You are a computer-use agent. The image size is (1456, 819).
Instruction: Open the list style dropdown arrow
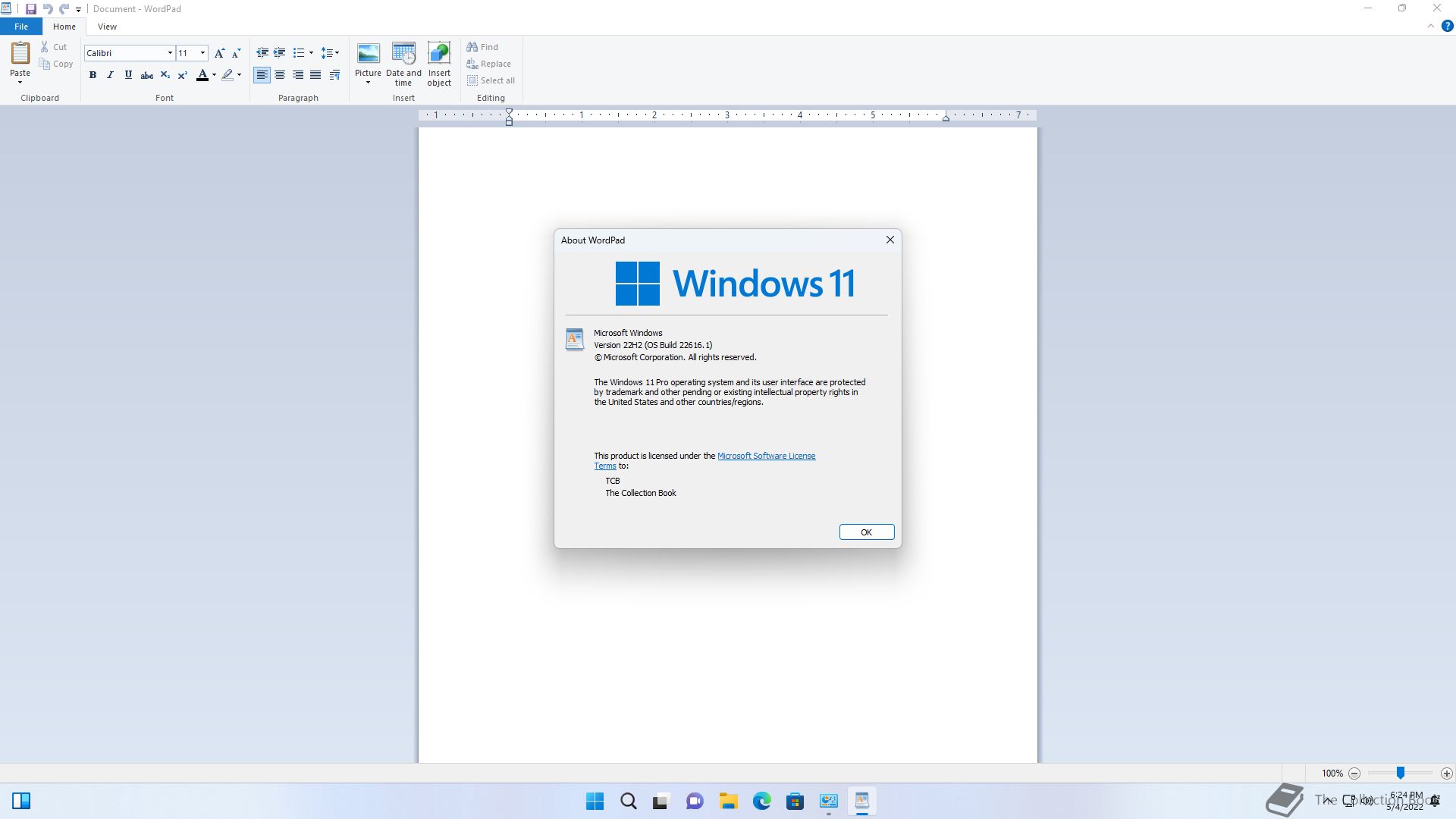point(311,53)
